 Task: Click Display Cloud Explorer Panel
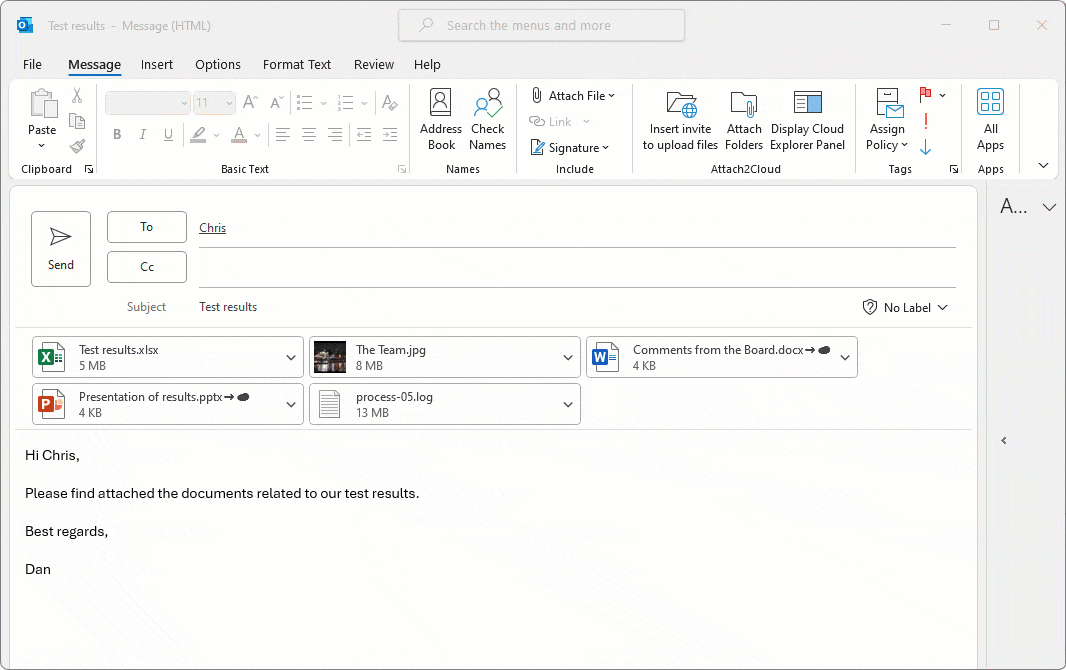click(x=807, y=120)
